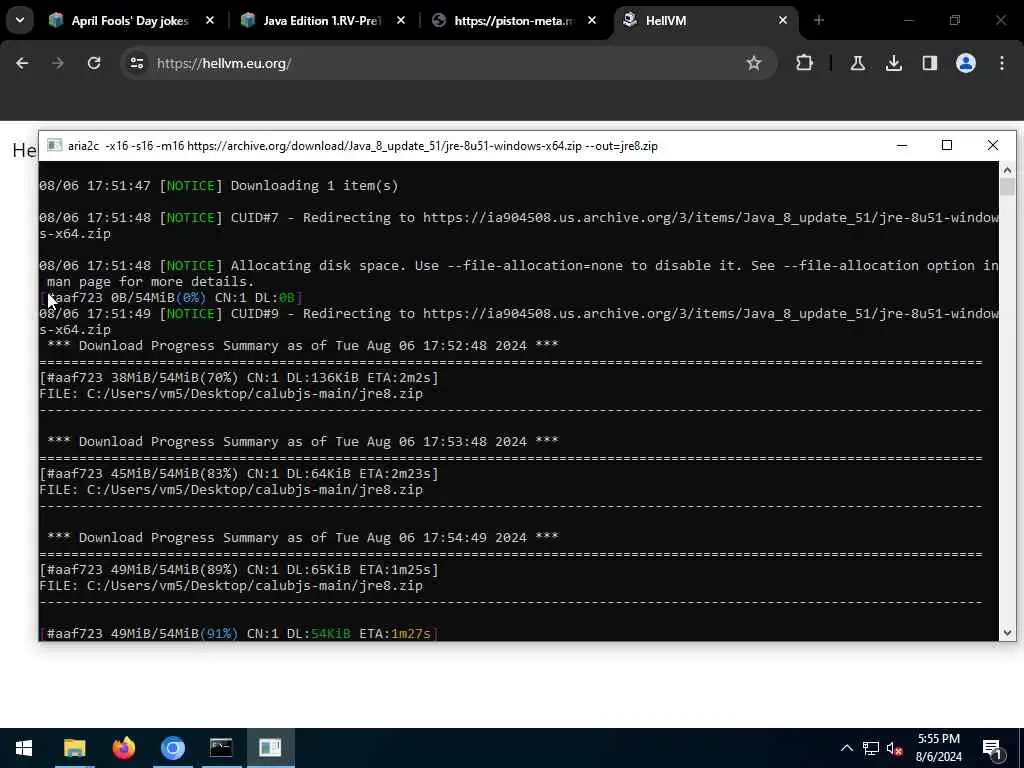Click the 'CUID#7 - Redirecting' log line
The width and height of the screenshot is (1024, 768).
pyautogui.click(x=519, y=225)
